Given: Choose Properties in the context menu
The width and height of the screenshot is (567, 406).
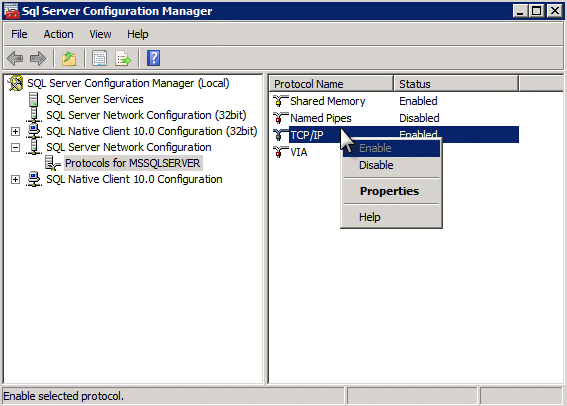Looking at the screenshot, I should coord(391,191).
